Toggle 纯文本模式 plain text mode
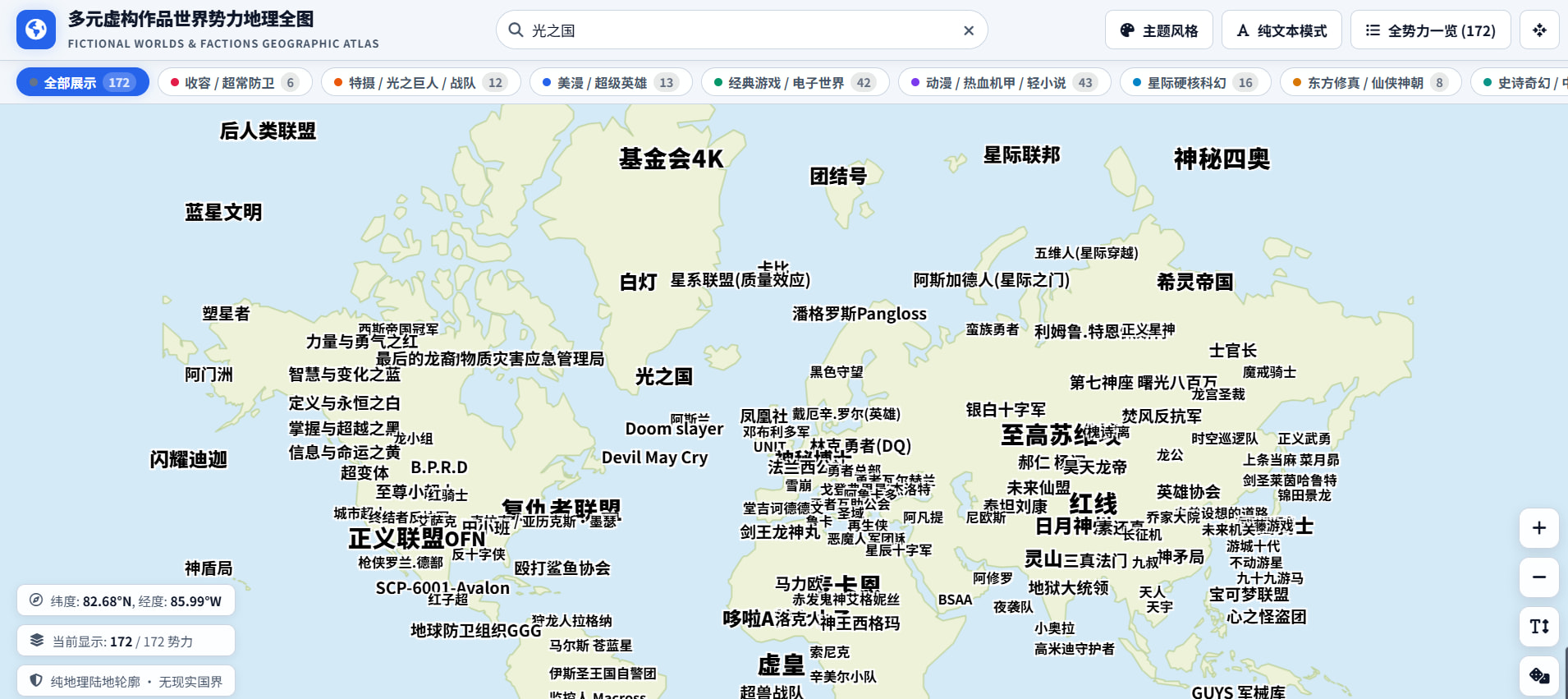The width and height of the screenshot is (1568, 699). [x=1281, y=30]
